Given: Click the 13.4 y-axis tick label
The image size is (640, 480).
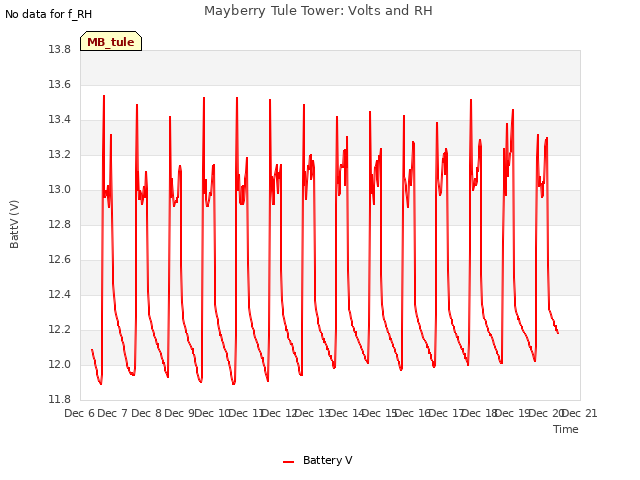Looking at the screenshot, I should click(x=60, y=120).
